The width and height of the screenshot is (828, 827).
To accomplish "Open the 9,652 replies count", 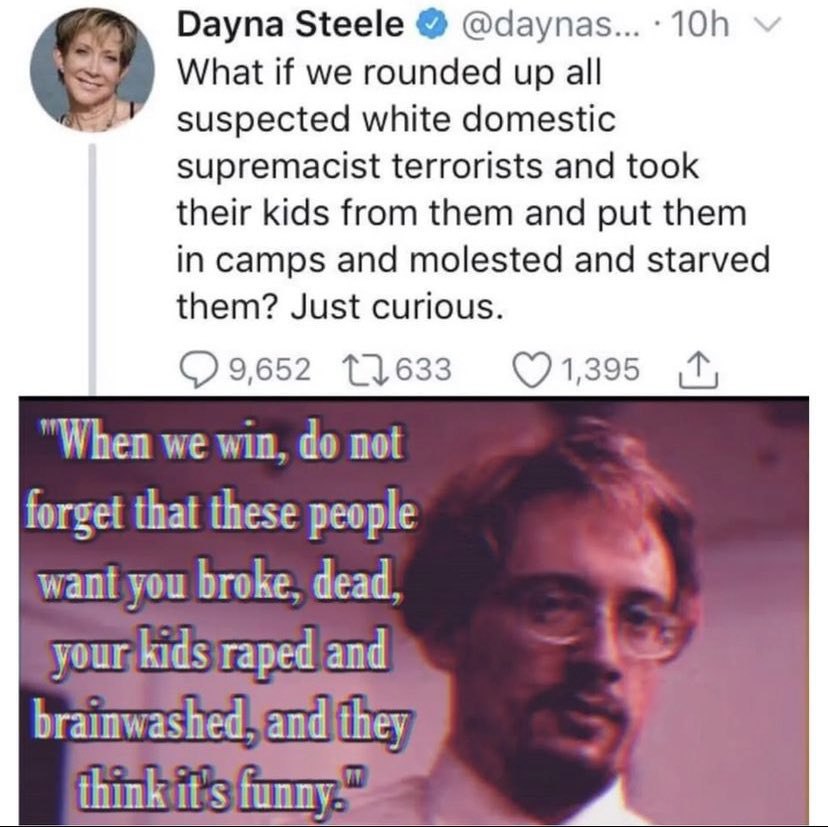I will point(269,369).
